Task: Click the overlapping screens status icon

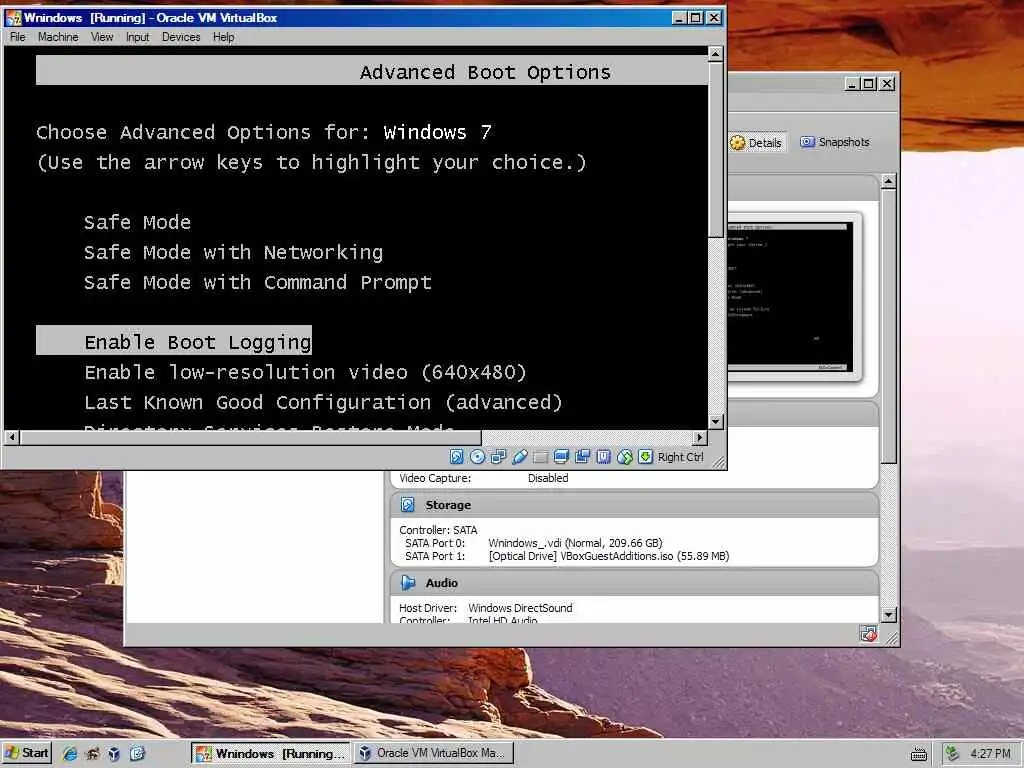Action: [x=582, y=457]
